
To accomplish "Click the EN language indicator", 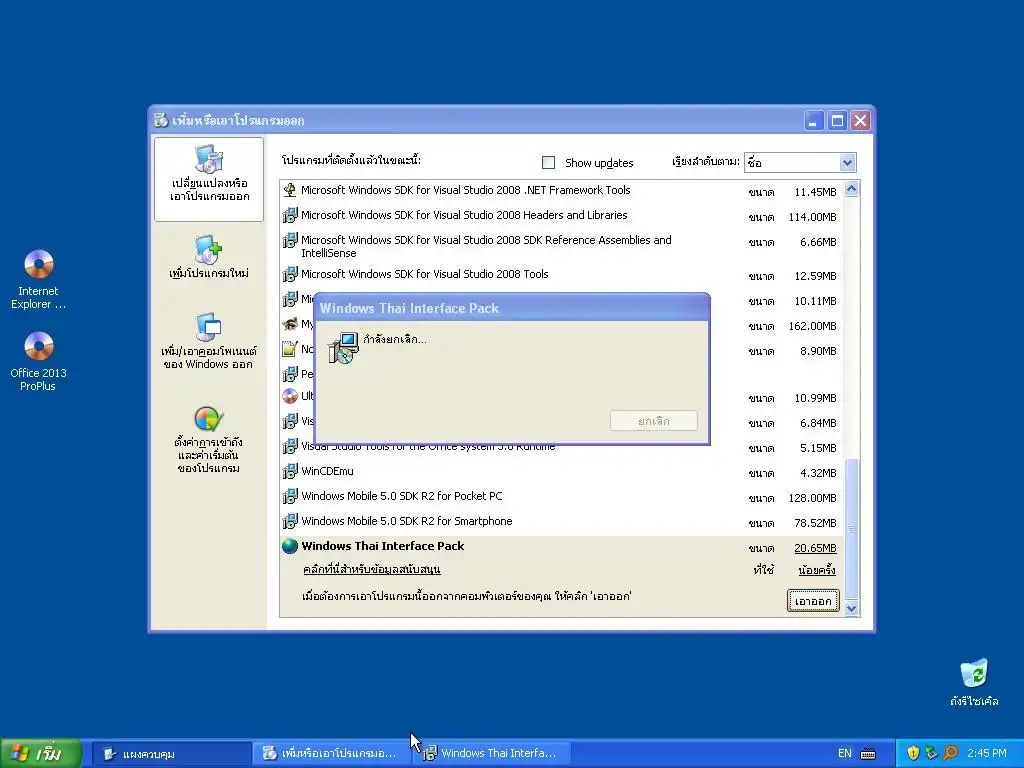I will pyautogui.click(x=844, y=753).
